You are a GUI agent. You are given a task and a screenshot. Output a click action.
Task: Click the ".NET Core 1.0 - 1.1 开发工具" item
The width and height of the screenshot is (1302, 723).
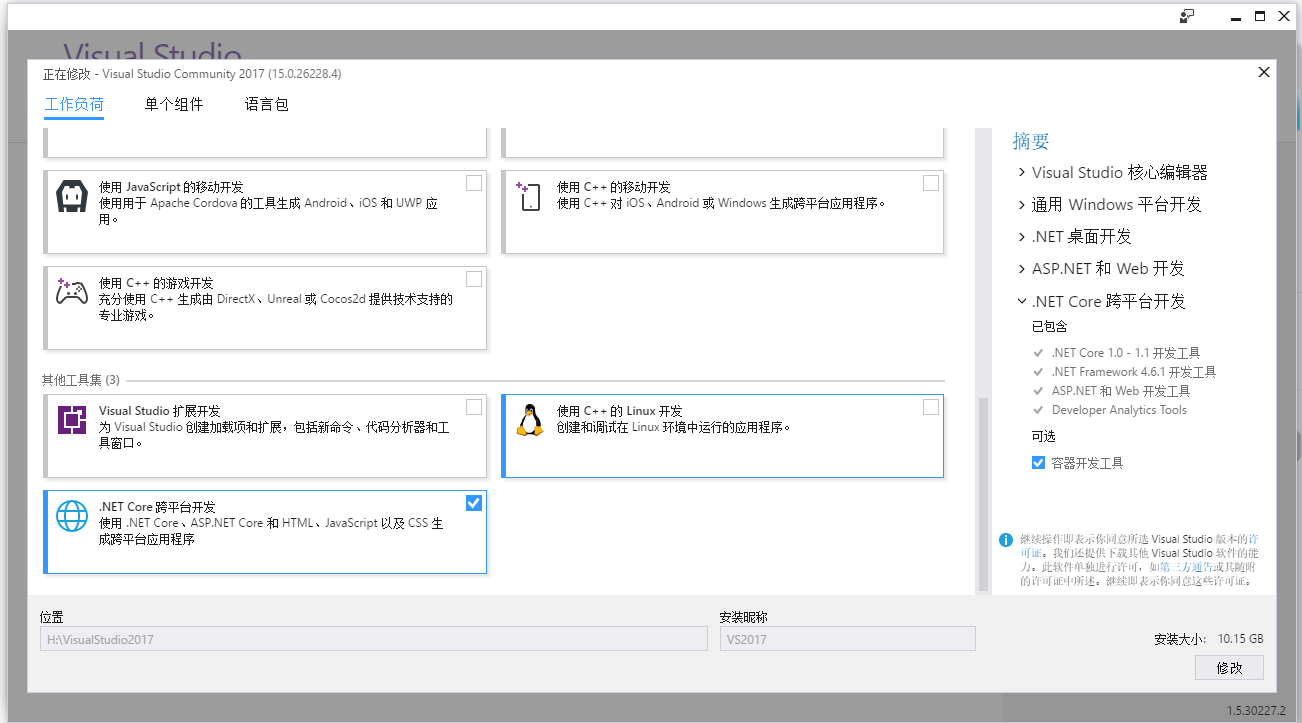1126,353
